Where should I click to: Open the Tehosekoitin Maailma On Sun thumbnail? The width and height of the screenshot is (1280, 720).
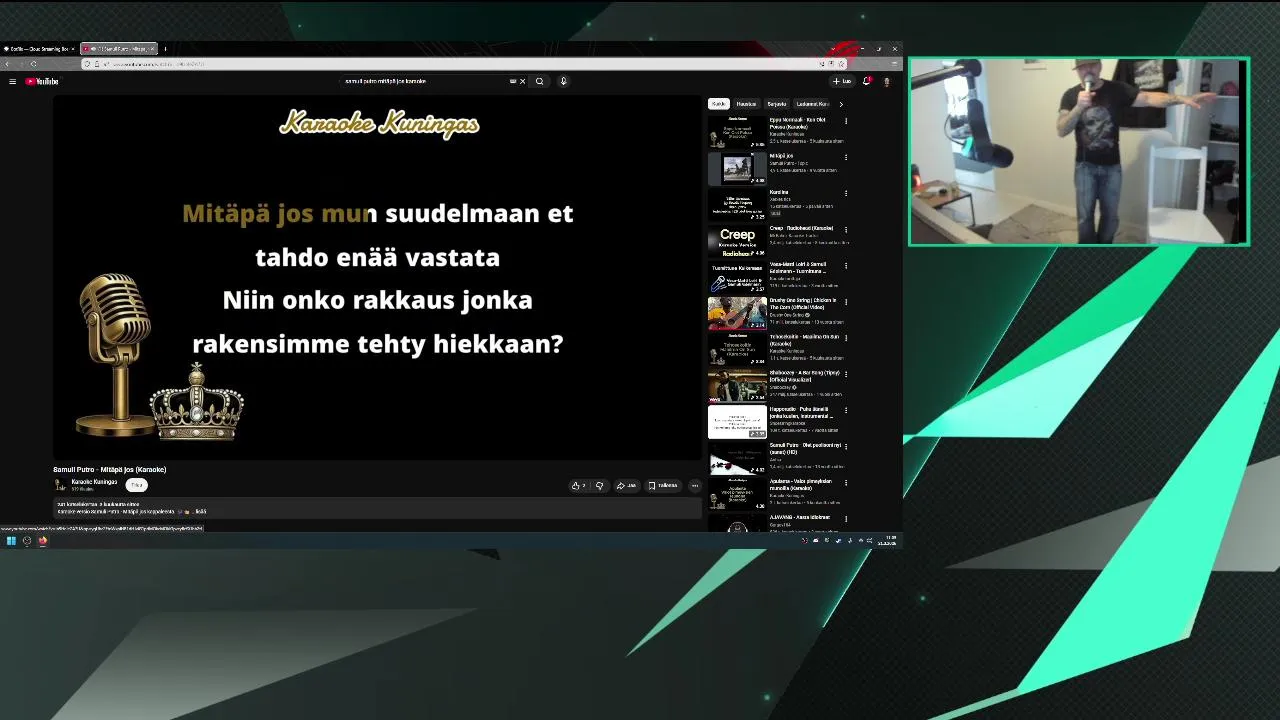(x=737, y=350)
